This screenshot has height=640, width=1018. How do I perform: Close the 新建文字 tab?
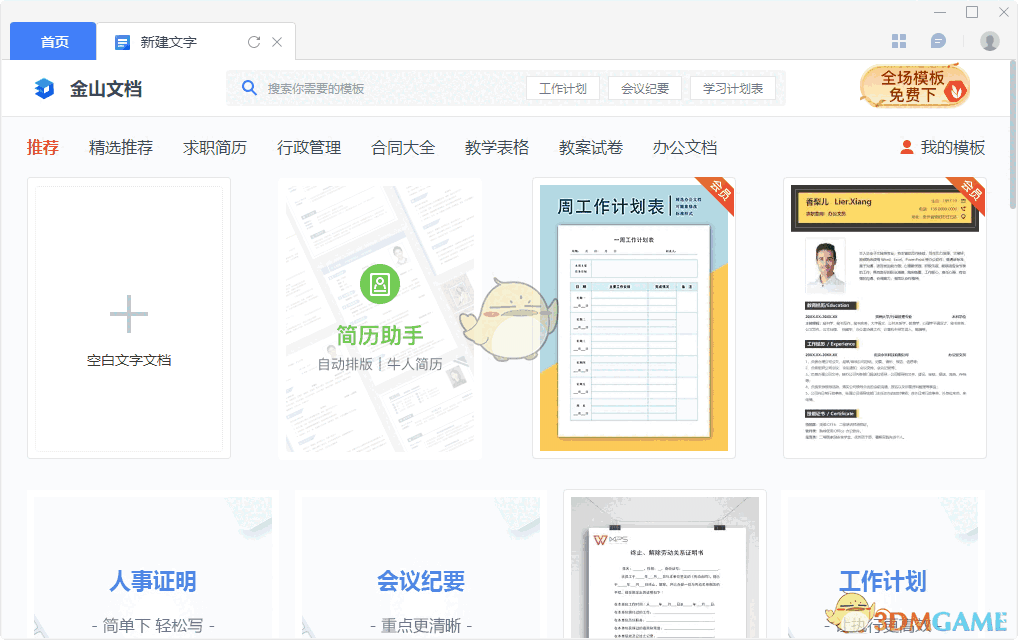click(277, 41)
